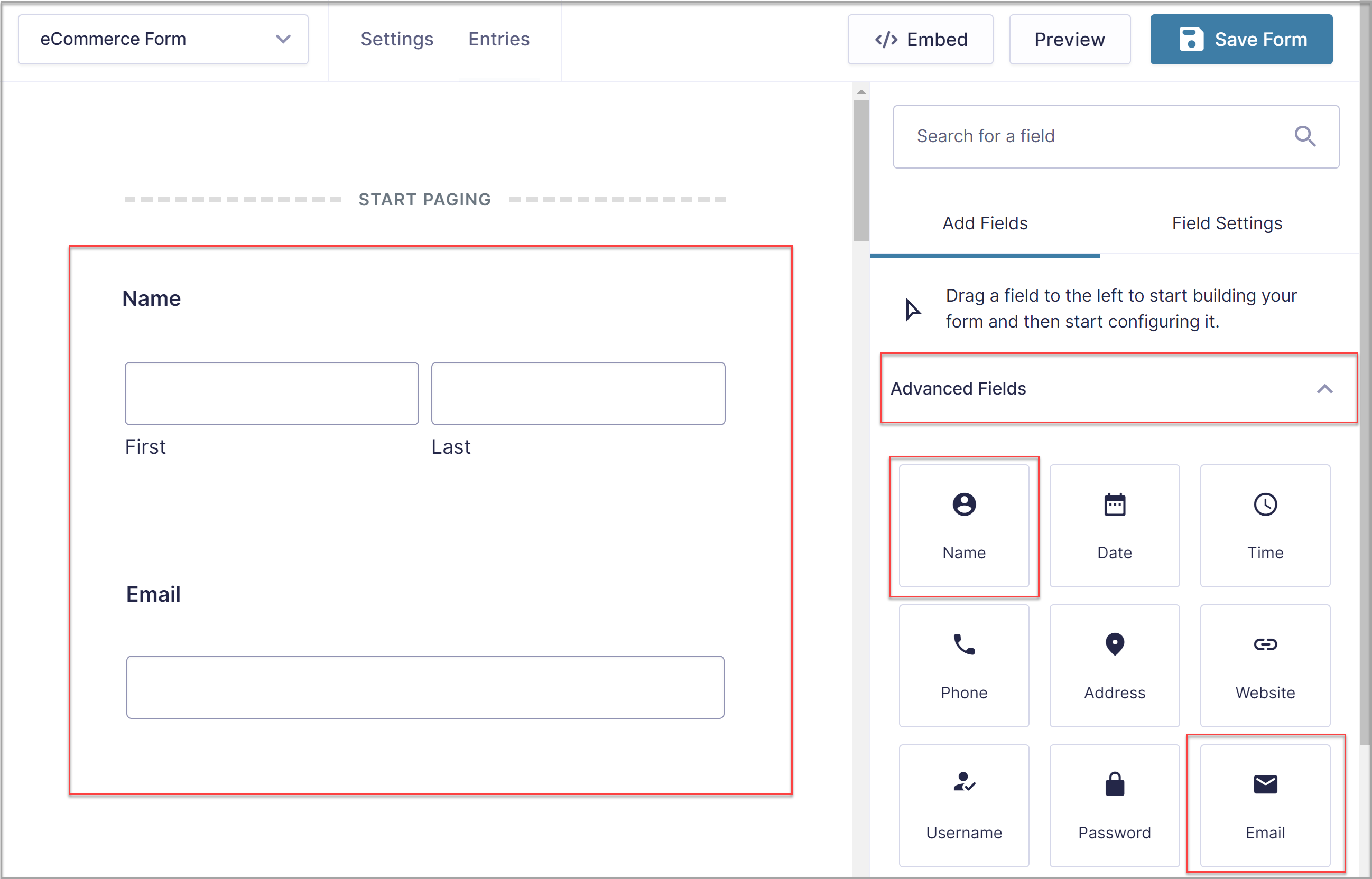Click the 'Last' sub-label text
This screenshot has height=879, width=1372.
click(x=451, y=446)
